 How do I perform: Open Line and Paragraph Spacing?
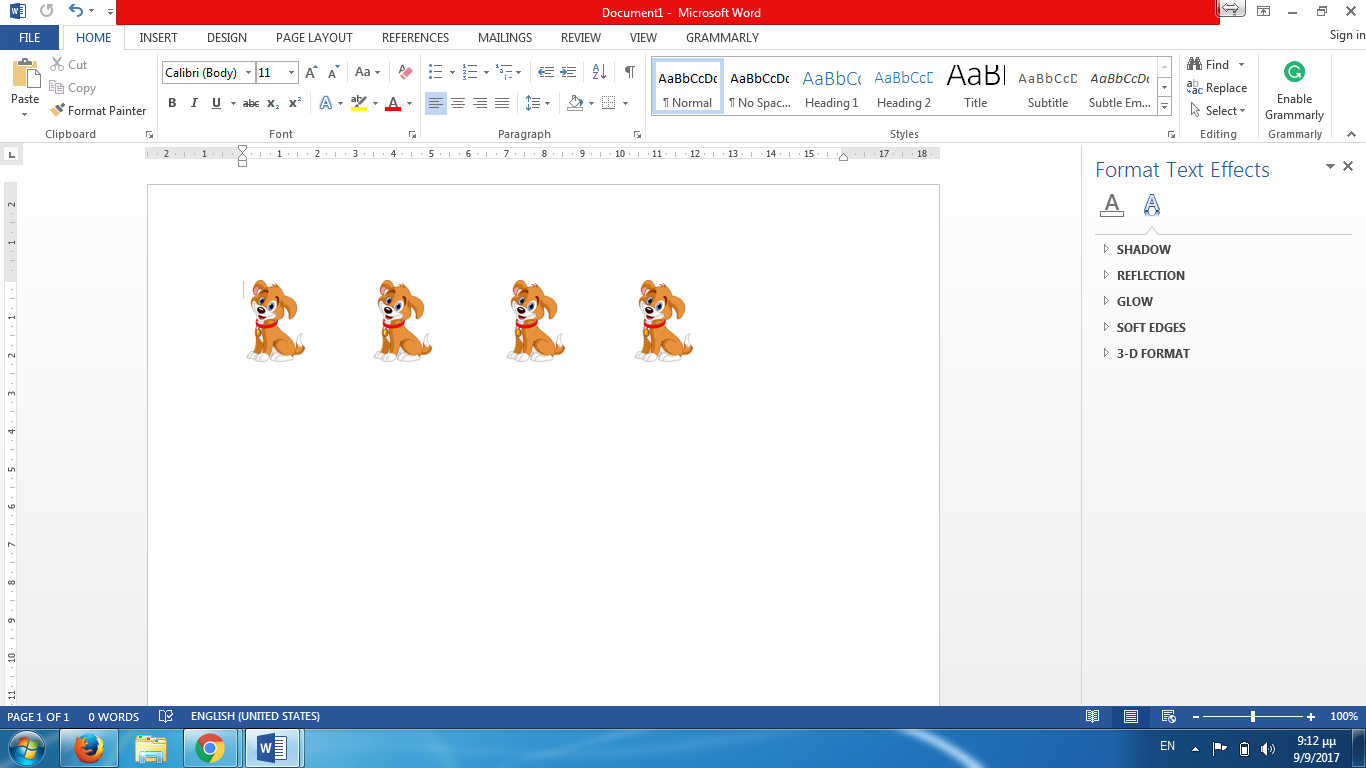tap(533, 103)
